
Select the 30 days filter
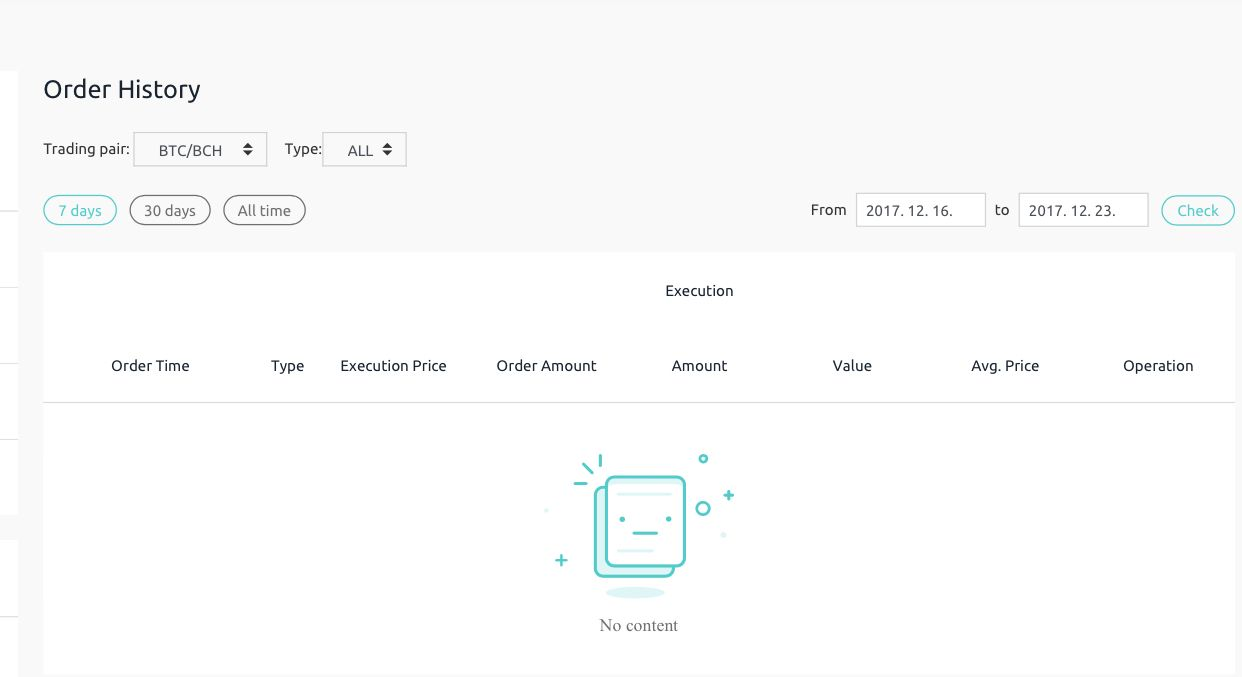tap(170, 210)
